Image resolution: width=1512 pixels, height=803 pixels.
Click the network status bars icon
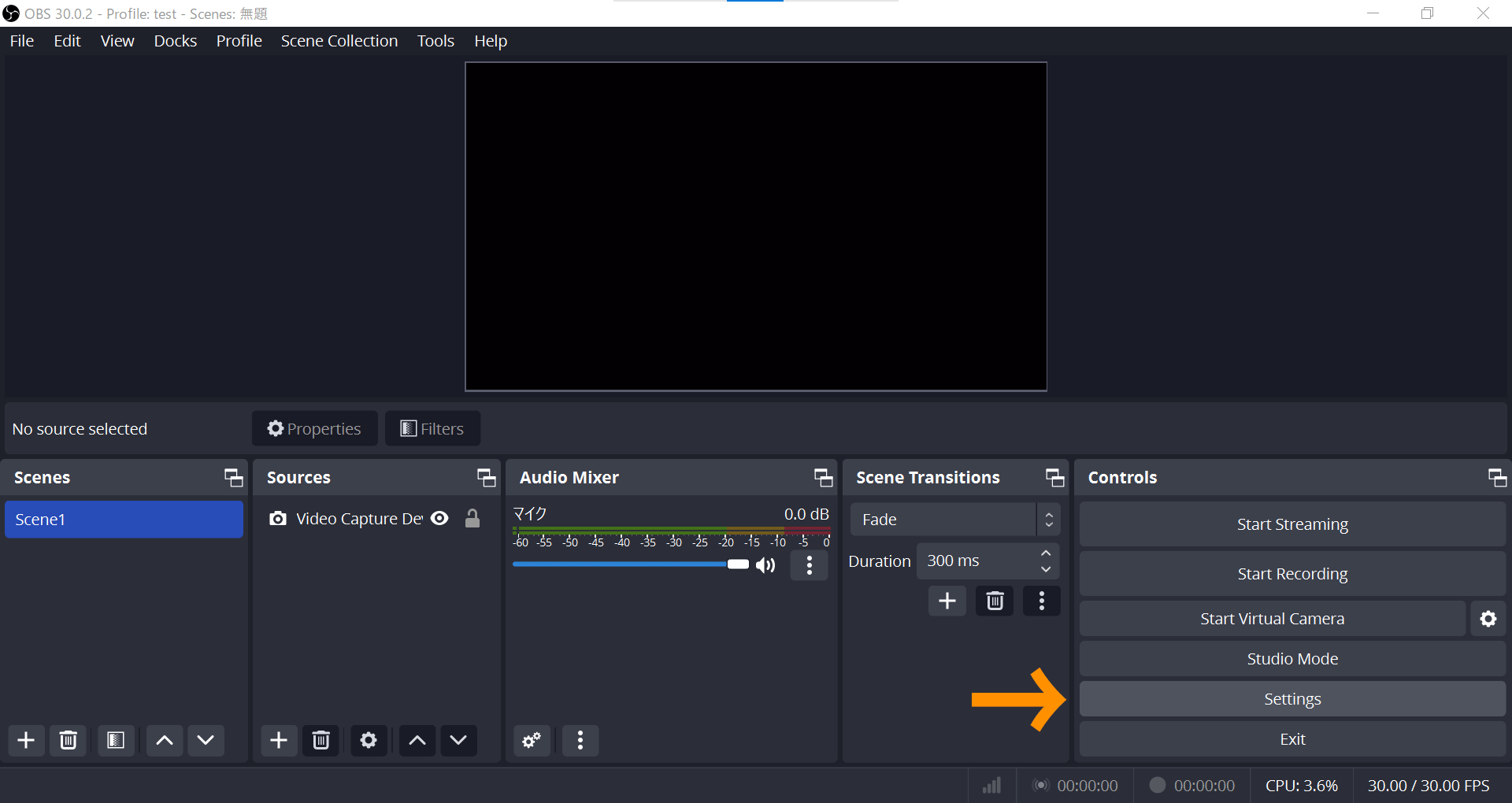click(992, 785)
